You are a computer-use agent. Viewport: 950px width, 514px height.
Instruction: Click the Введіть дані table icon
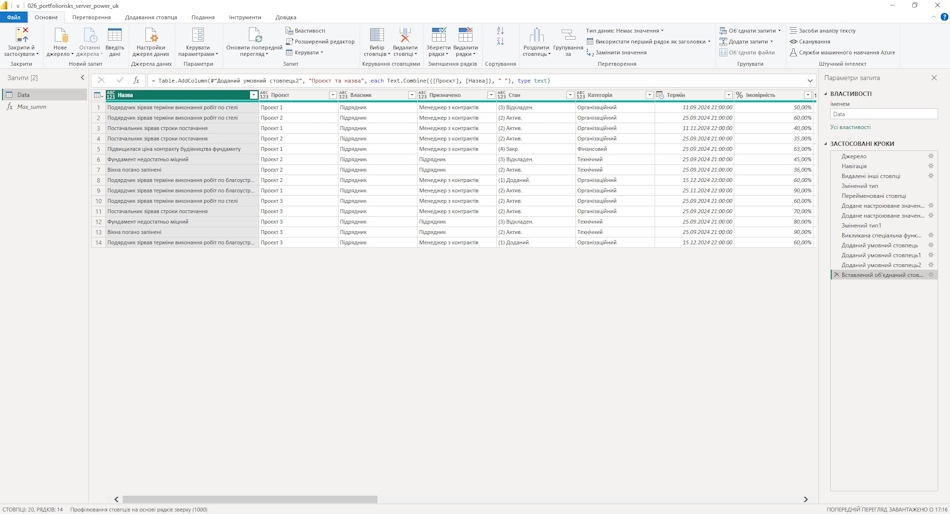point(115,35)
